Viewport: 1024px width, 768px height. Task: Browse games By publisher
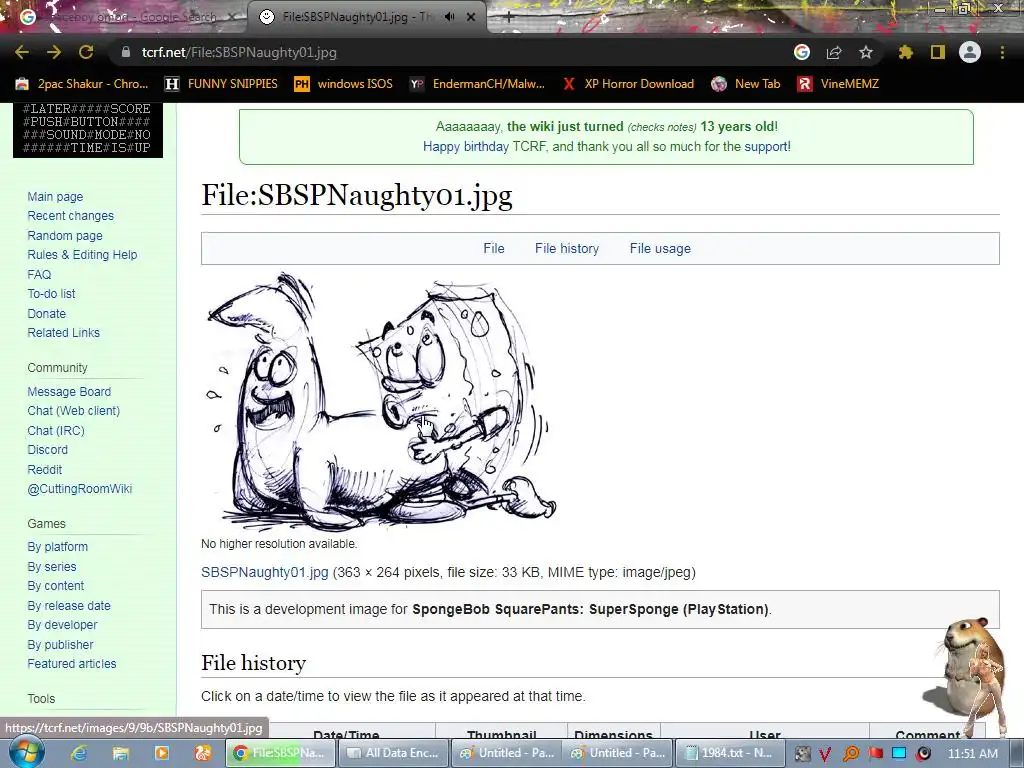click(x=60, y=645)
